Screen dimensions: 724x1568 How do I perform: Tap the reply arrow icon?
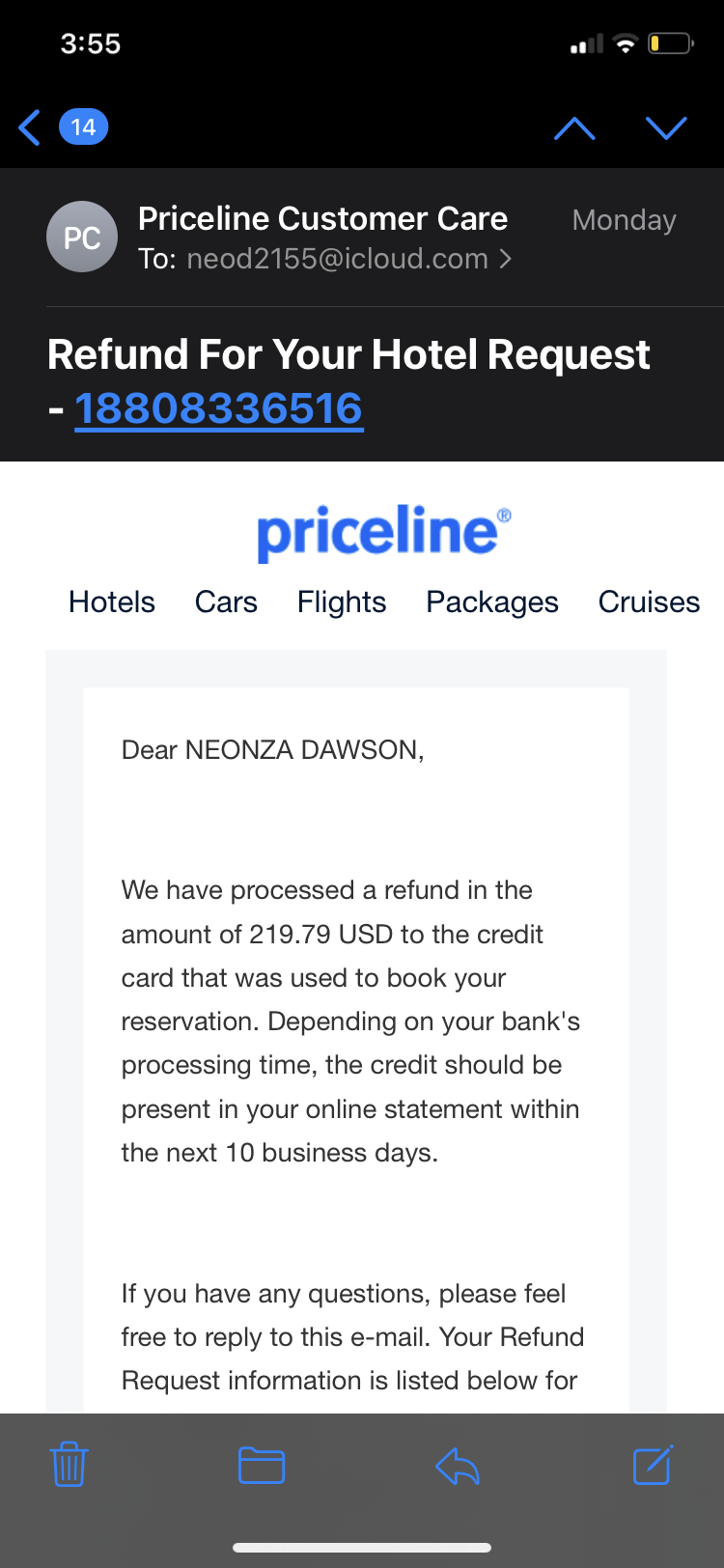click(x=458, y=1467)
